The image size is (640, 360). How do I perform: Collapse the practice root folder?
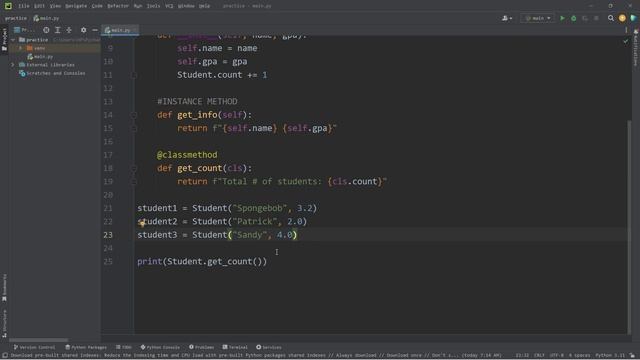tap(13, 40)
